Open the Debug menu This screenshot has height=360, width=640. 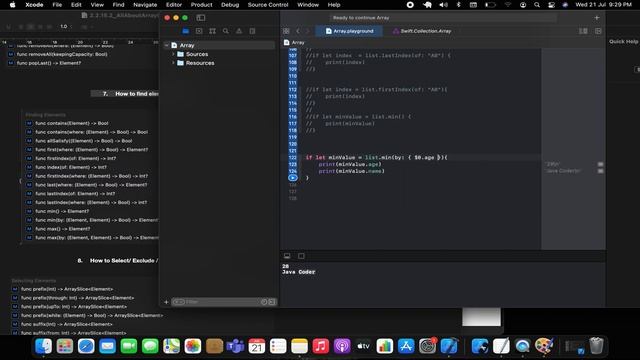230,5
